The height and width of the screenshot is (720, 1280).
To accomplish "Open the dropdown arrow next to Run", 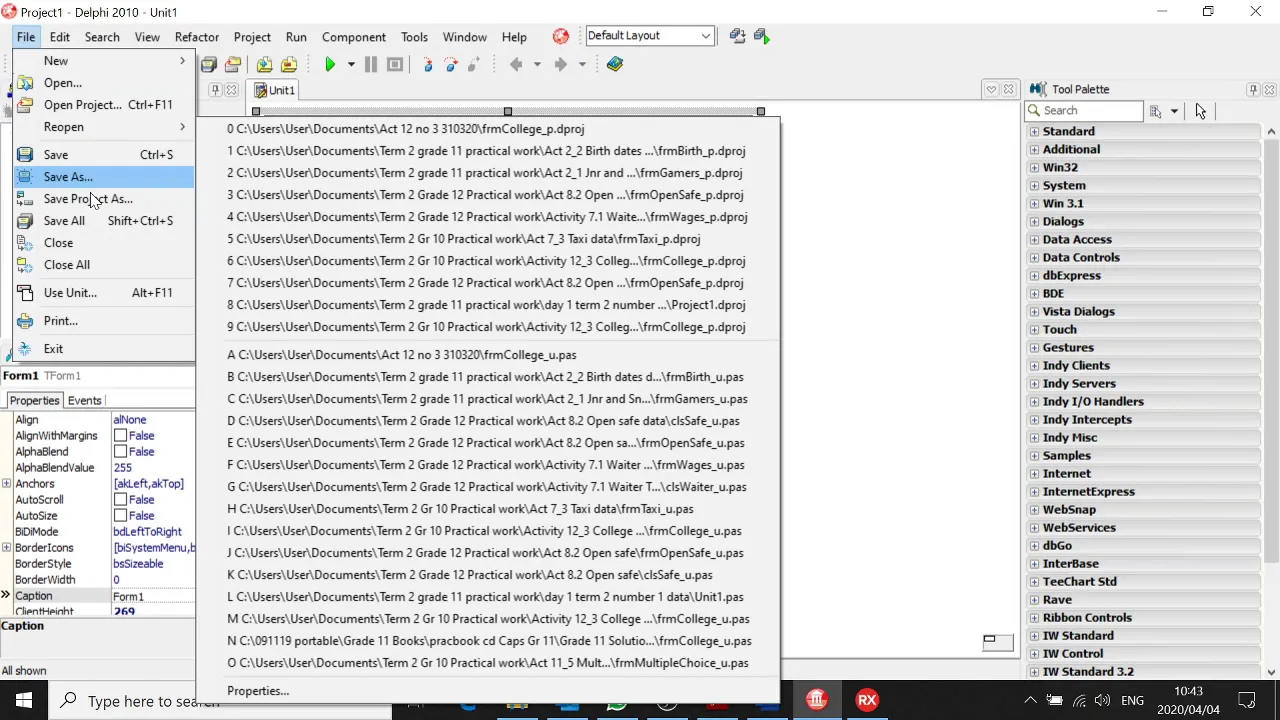I will pos(351,64).
